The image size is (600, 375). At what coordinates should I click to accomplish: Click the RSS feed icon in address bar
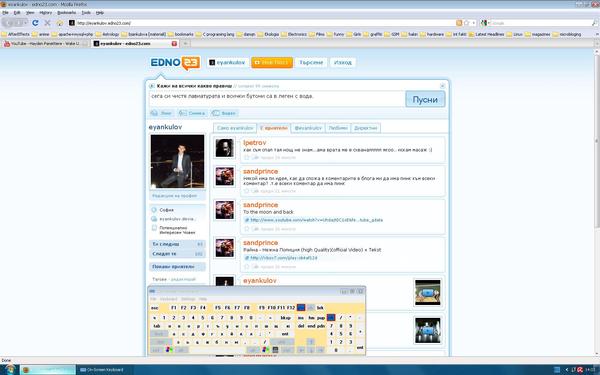[459, 23]
